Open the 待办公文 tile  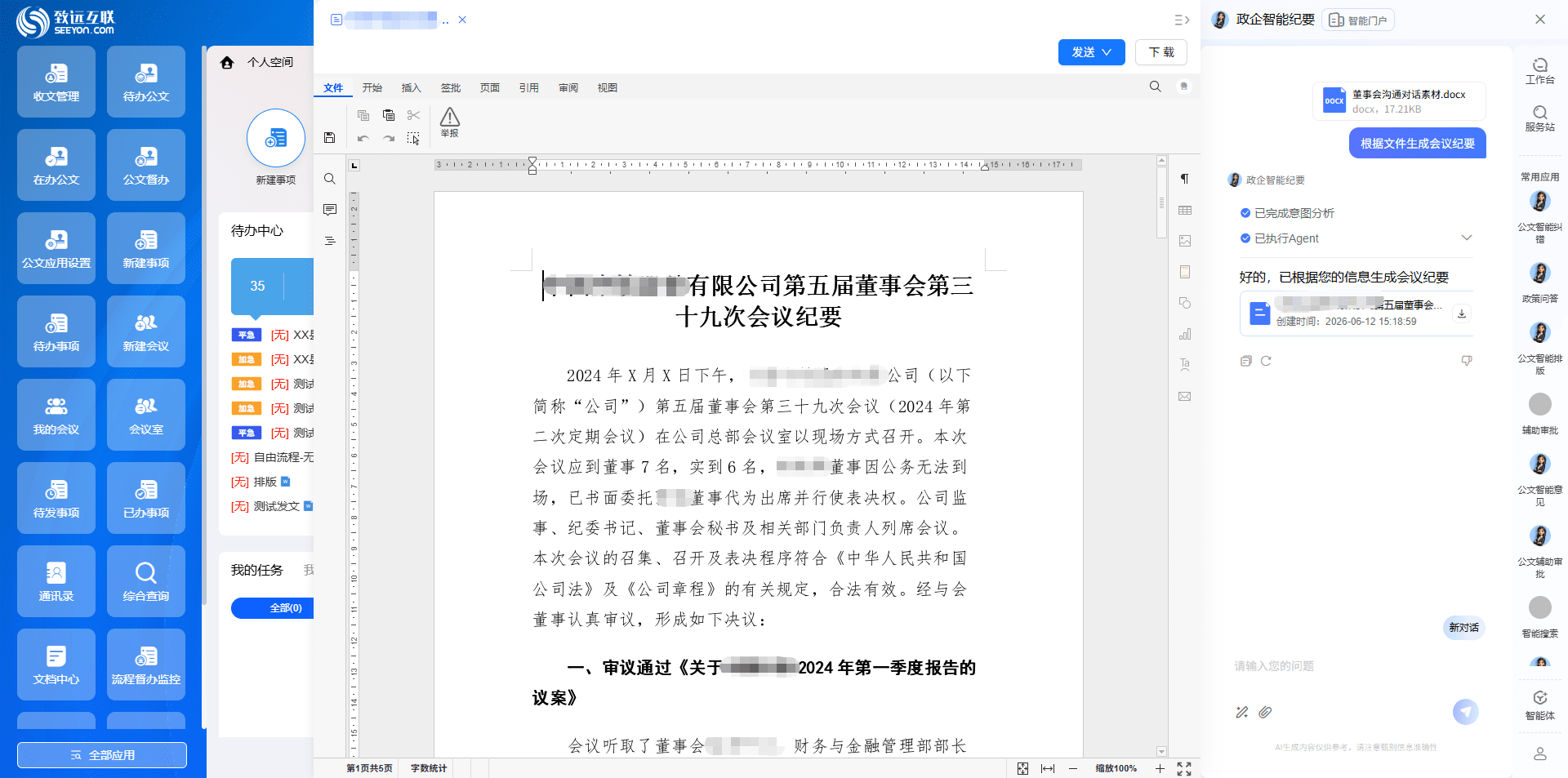click(146, 82)
